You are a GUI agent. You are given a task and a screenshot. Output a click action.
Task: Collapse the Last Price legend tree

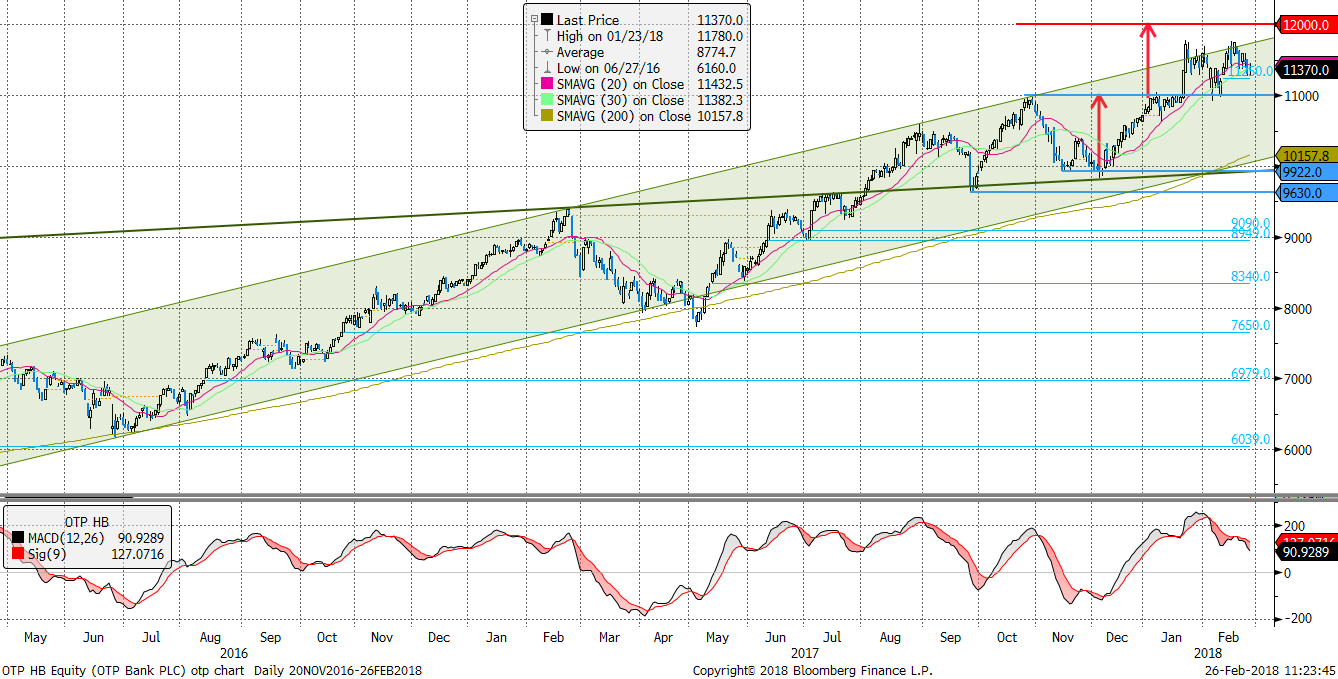[x=534, y=20]
